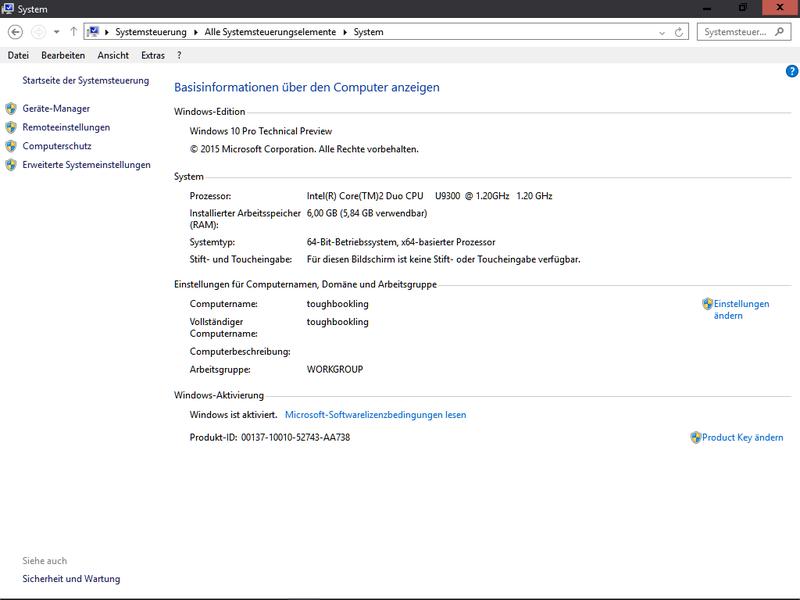
Task: Click the shield icon beside Computerschutz
Action: pyautogui.click(x=11, y=146)
